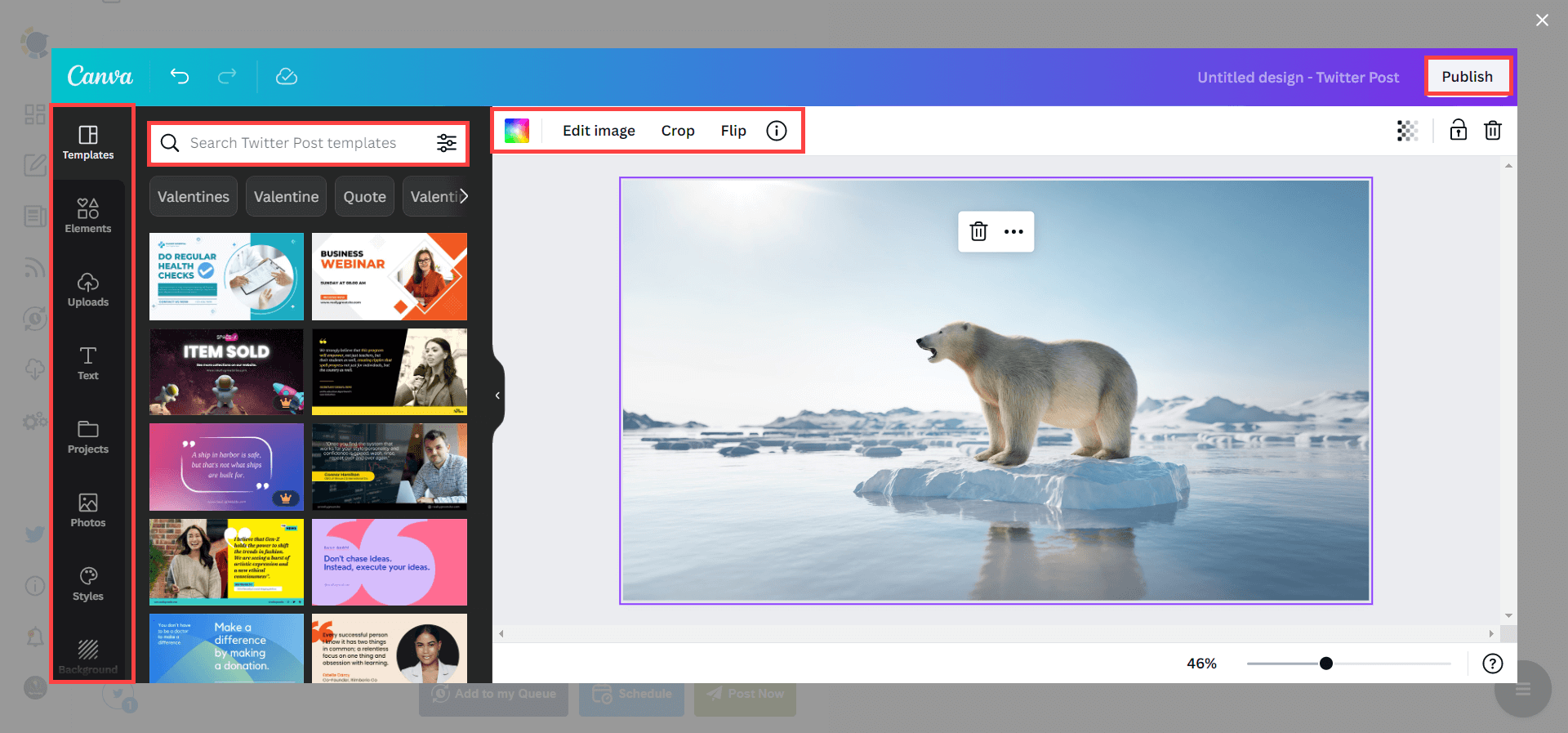Click the trash icon in the top toolbar
The height and width of the screenshot is (733, 1568).
[1493, 130]
